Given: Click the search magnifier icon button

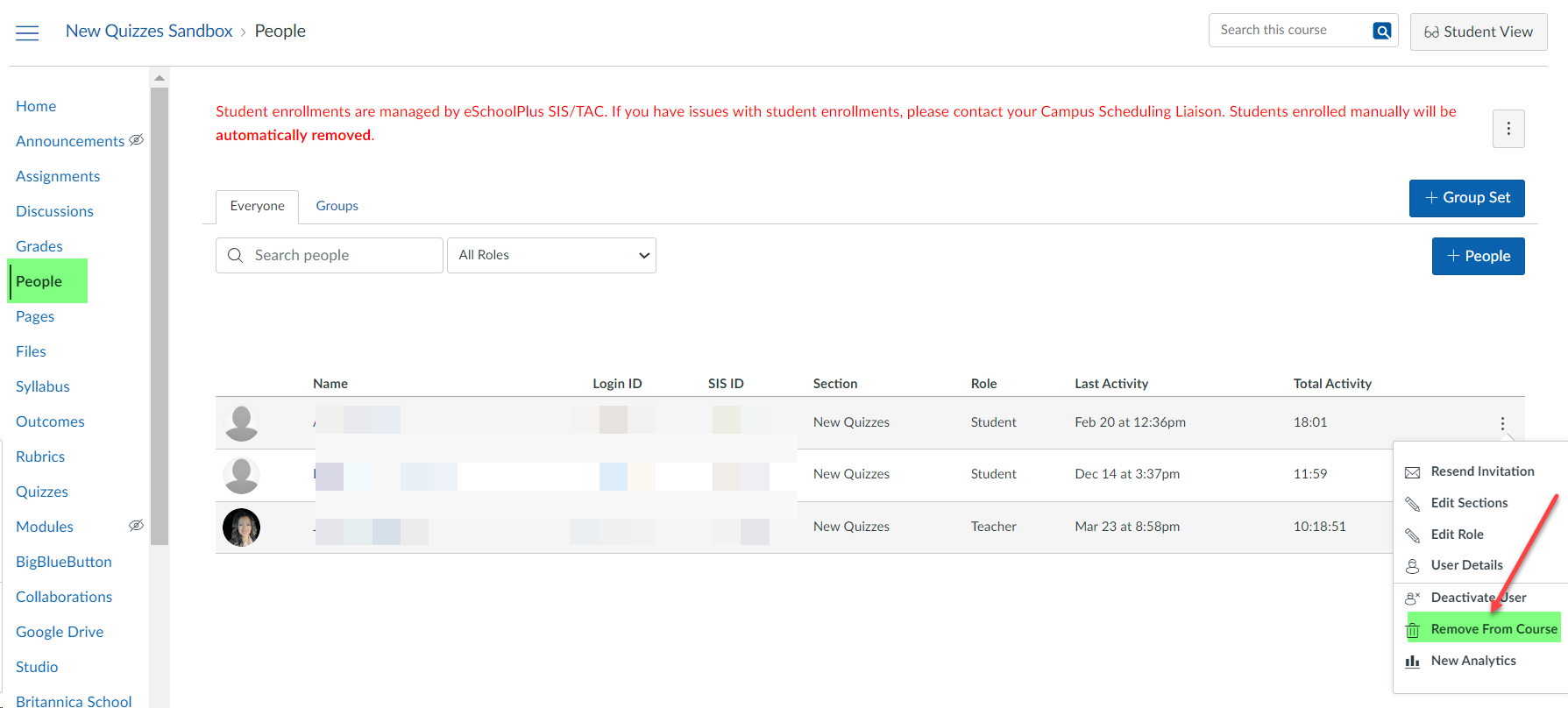Looking at the screenshot, I should (x=1382, y=31).
